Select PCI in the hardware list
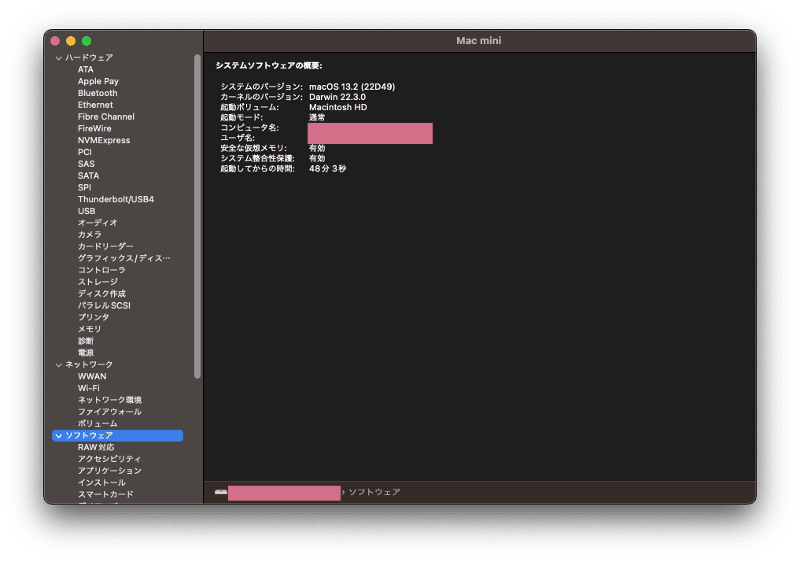 [x=85, y=152]
